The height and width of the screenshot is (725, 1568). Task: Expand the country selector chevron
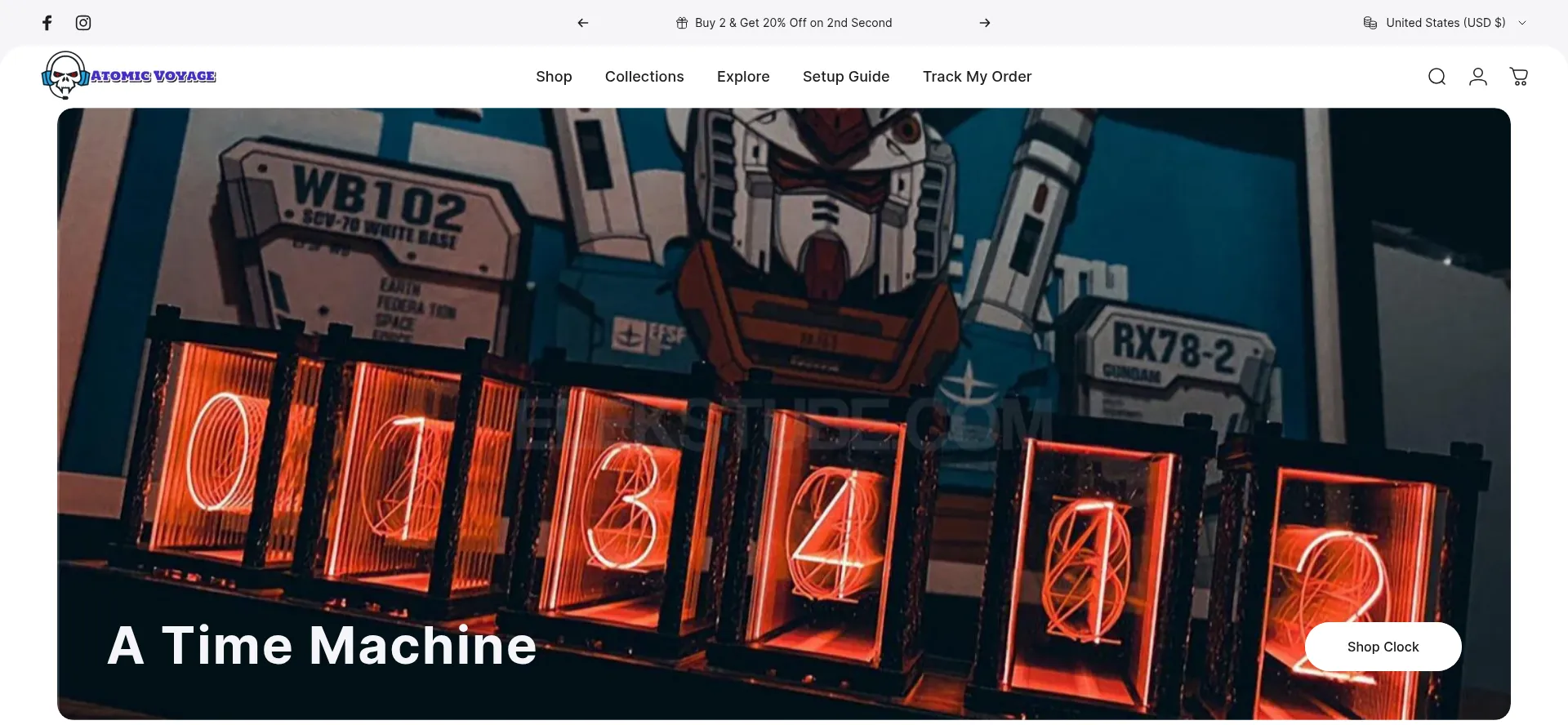tap(1522, 23)
